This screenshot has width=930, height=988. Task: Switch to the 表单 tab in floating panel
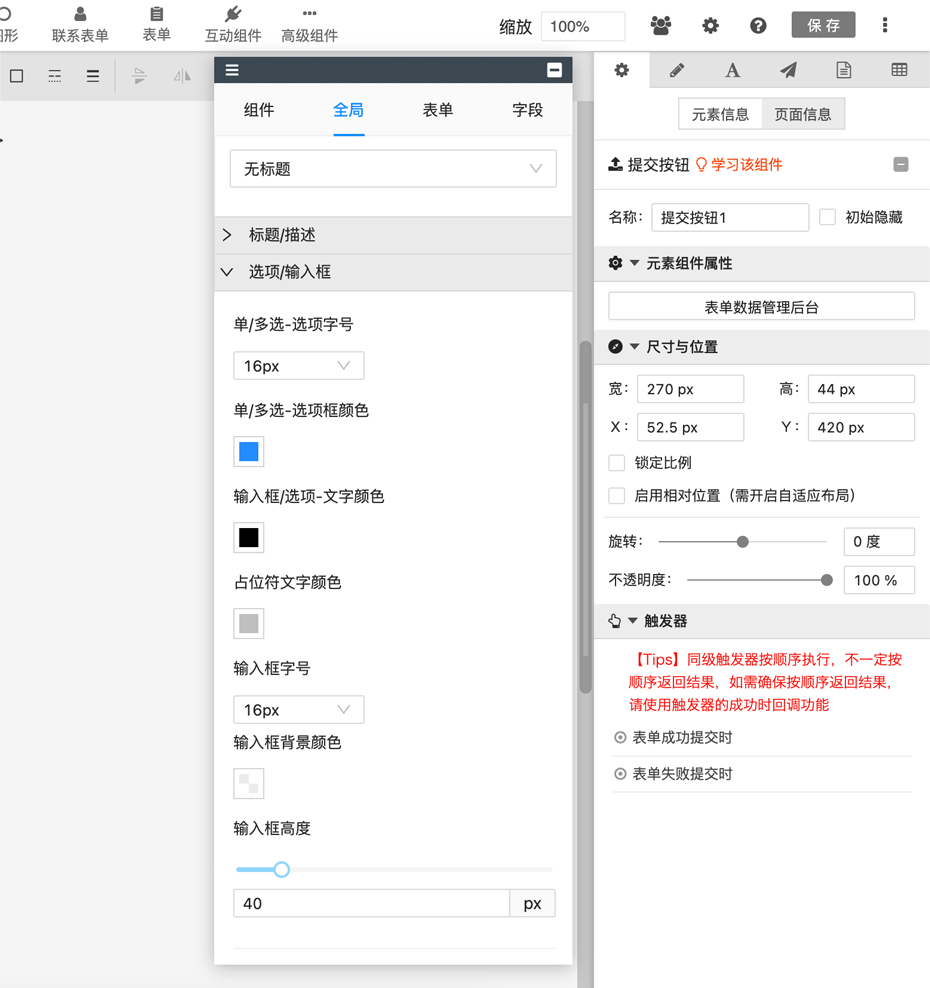point(438,110)
